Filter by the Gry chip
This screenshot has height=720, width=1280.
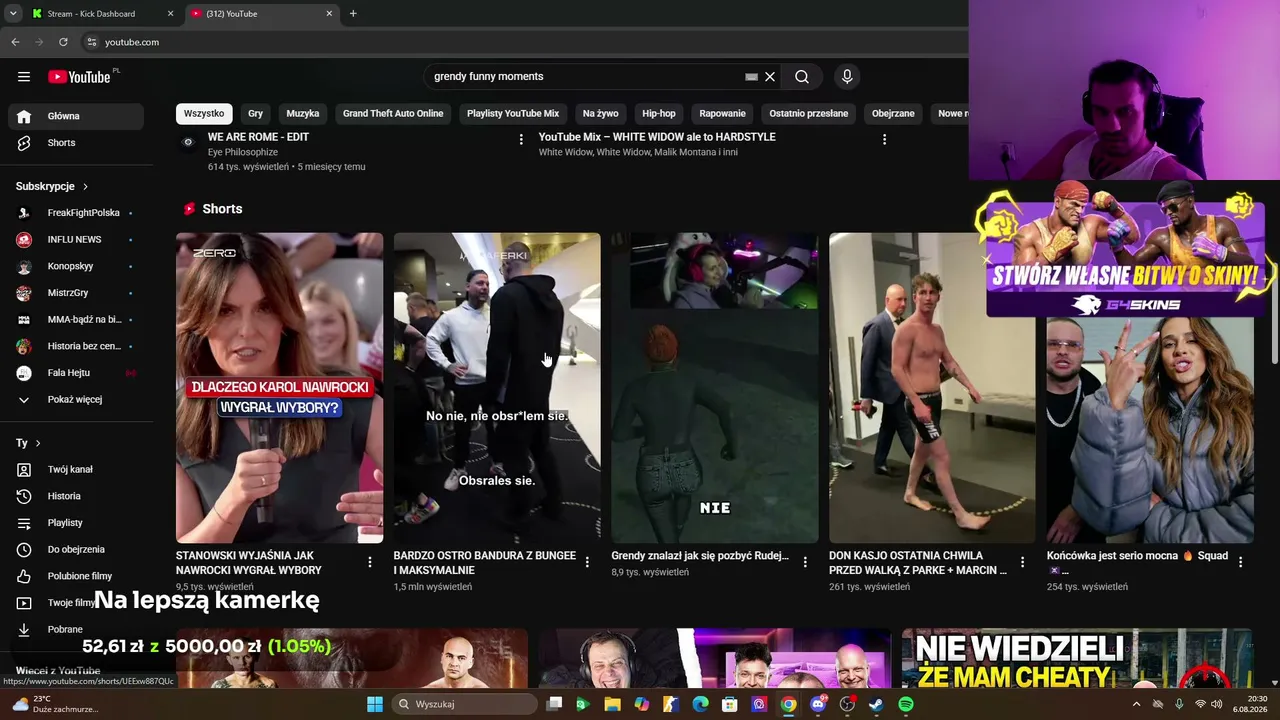pyautogui.click(x=256, y=114)
